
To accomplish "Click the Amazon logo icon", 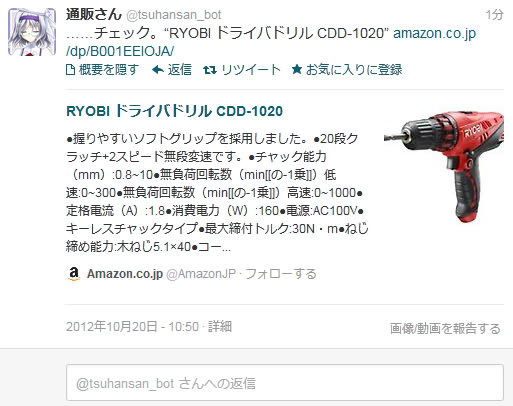I will click(74, 274).
